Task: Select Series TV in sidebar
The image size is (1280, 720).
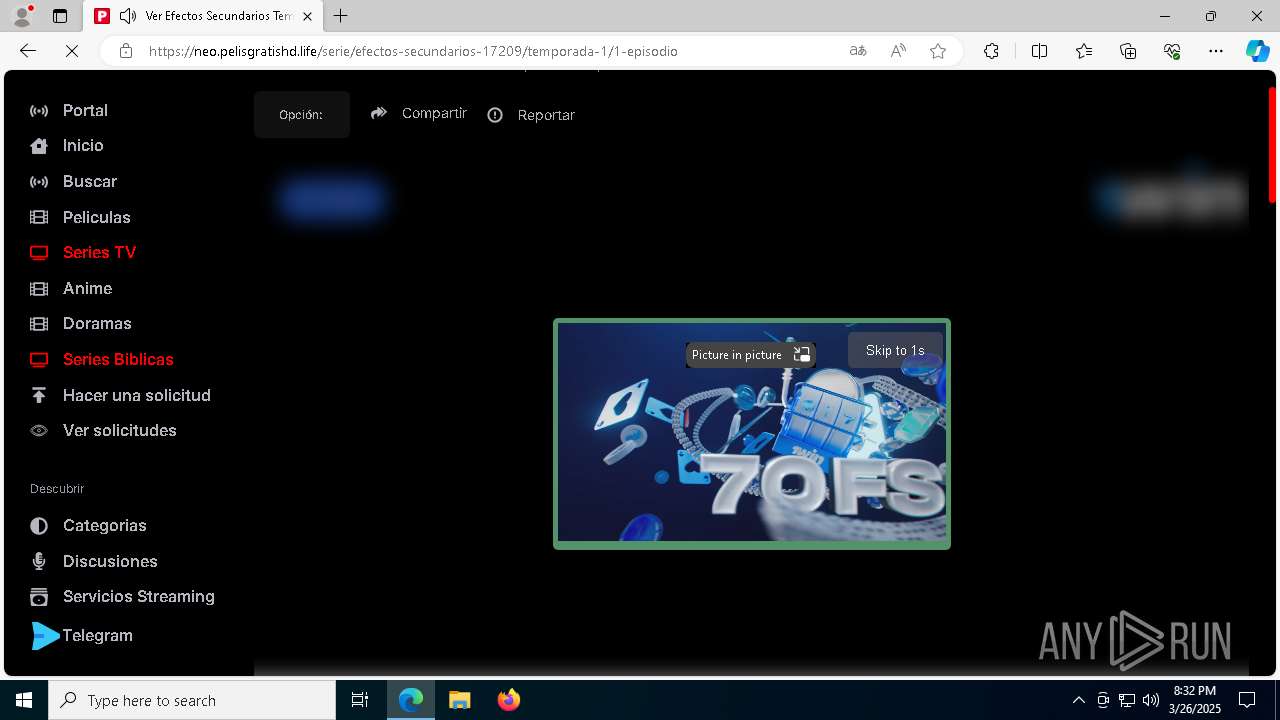Action: pos(99,252)
